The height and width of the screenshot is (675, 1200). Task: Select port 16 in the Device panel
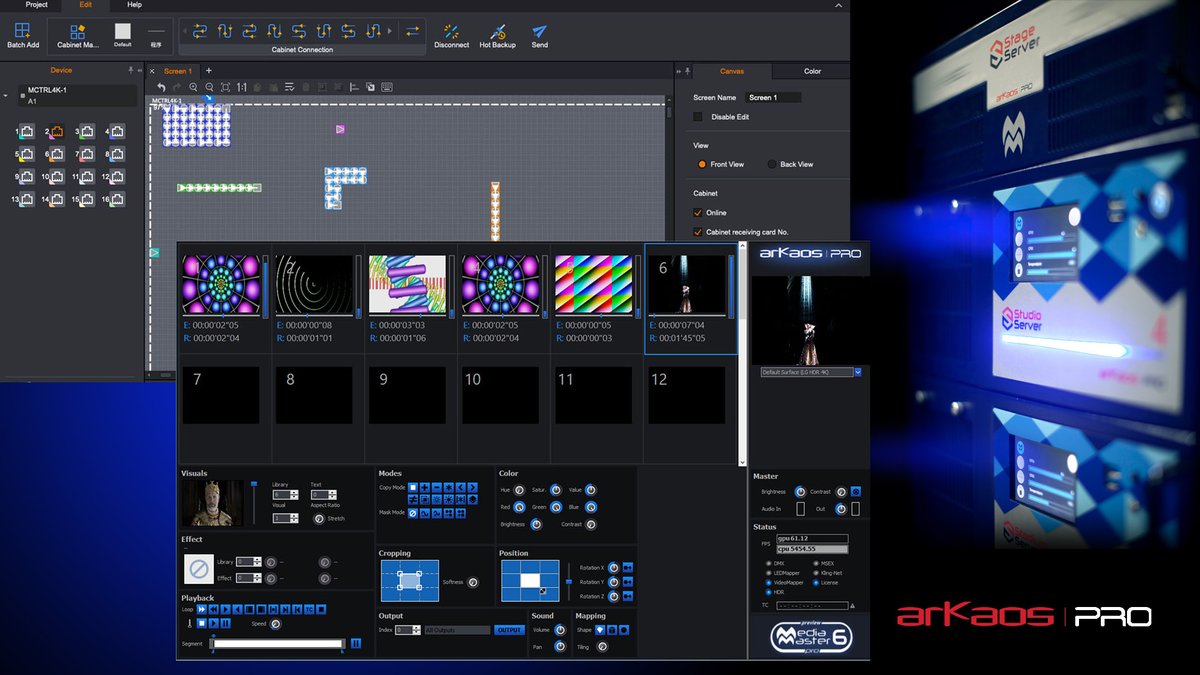click(117, 199)
